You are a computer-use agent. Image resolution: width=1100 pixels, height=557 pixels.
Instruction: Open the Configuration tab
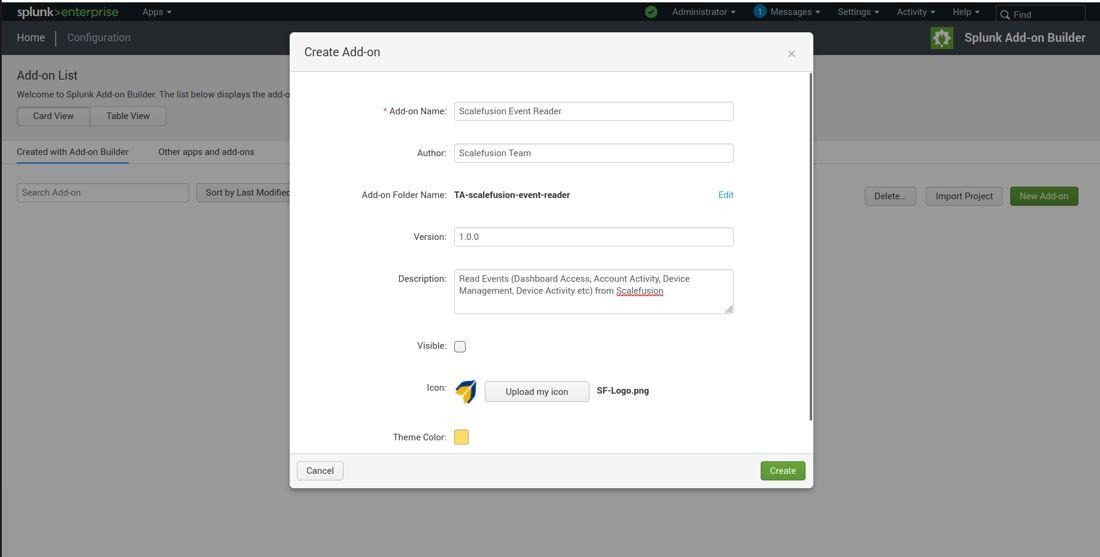pos(99,38)
